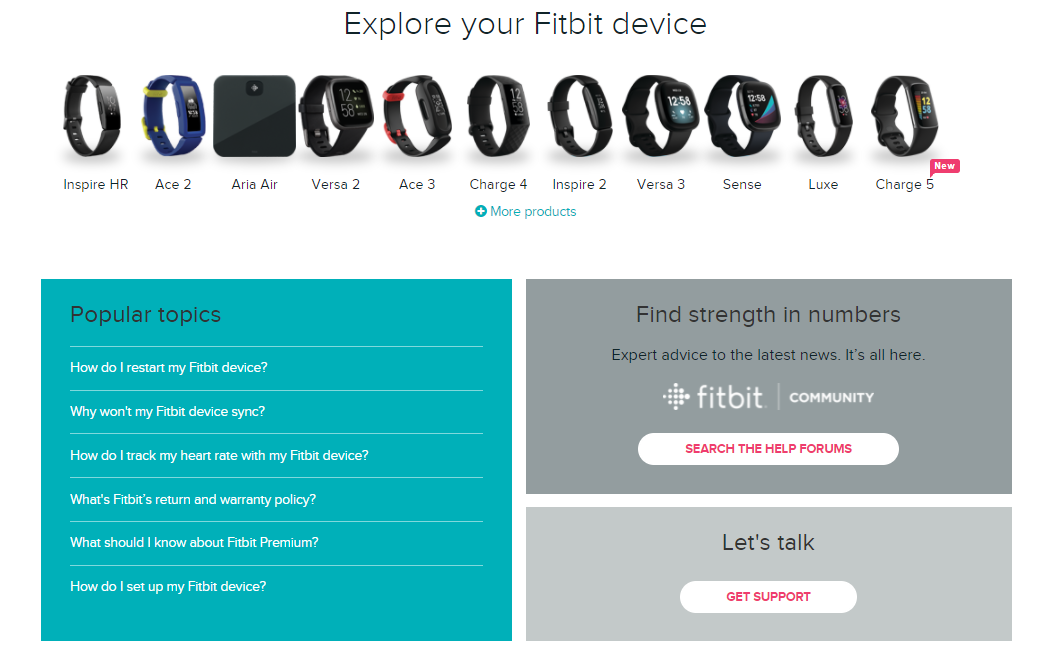Choose the blue Ace 2 tracker image
This screenshot has height=655, width=1048.
[173, 117]
